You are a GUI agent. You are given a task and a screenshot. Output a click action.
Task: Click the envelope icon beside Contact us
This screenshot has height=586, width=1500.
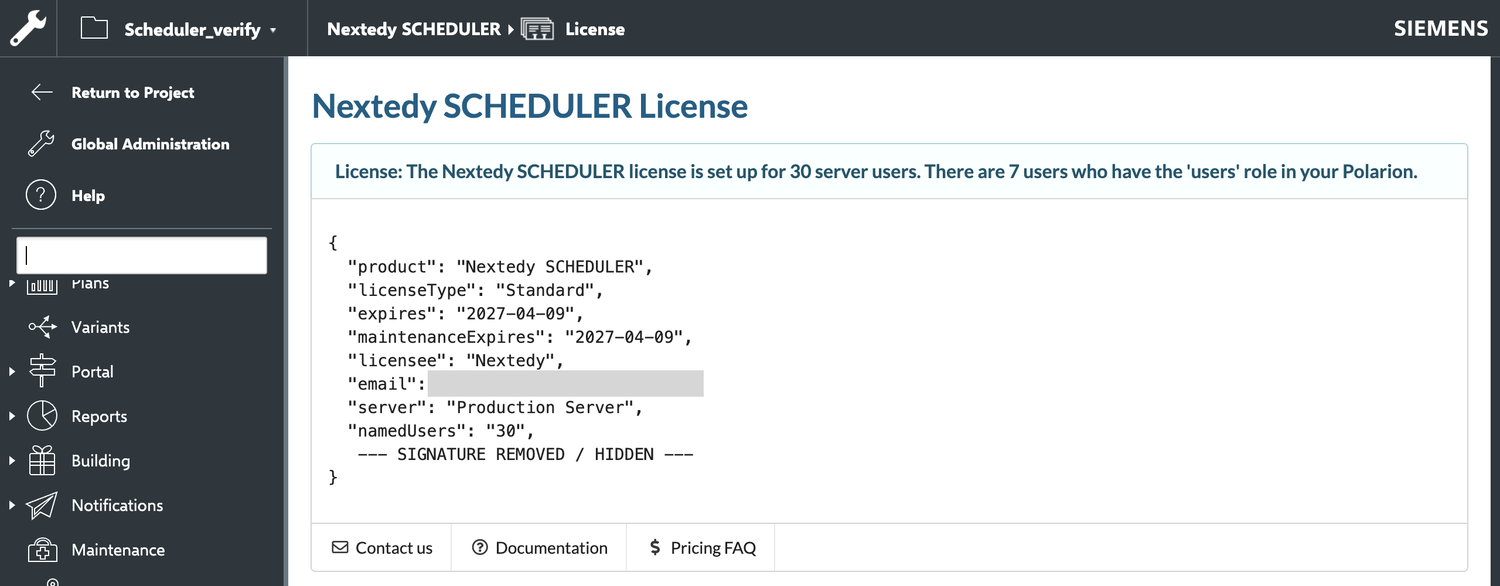coord(340,547)
